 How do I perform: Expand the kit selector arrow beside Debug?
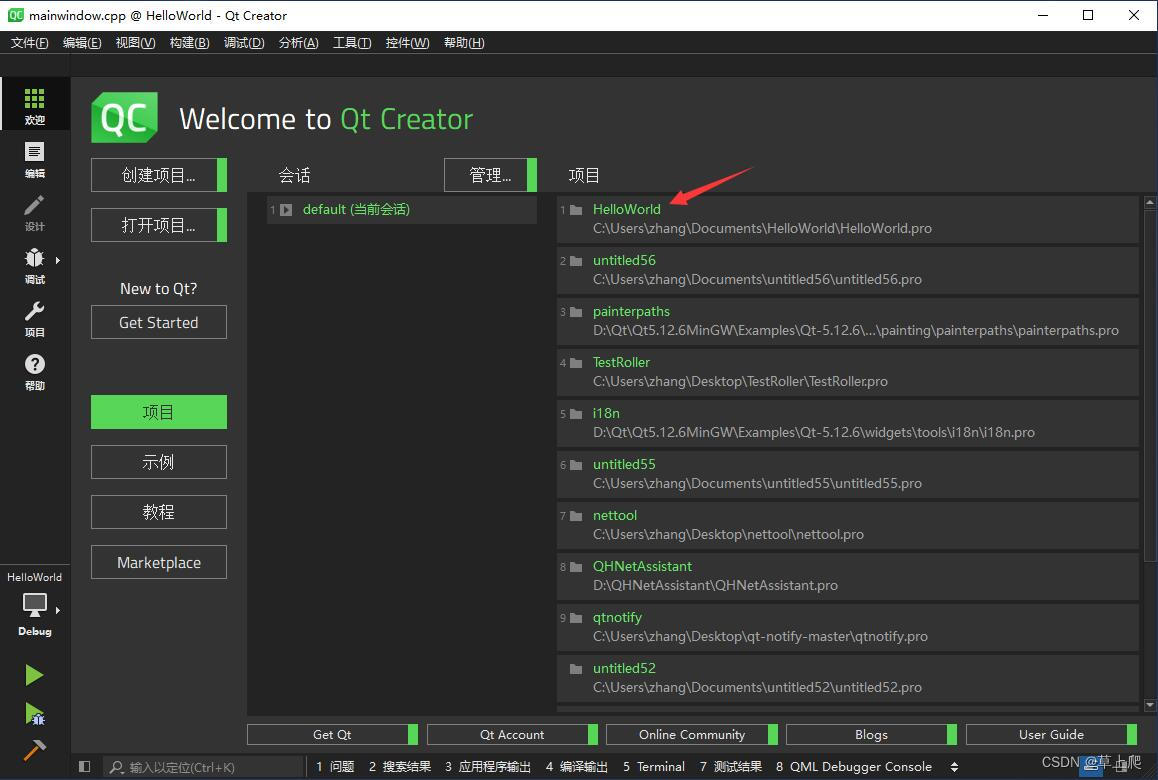(58, 610)
